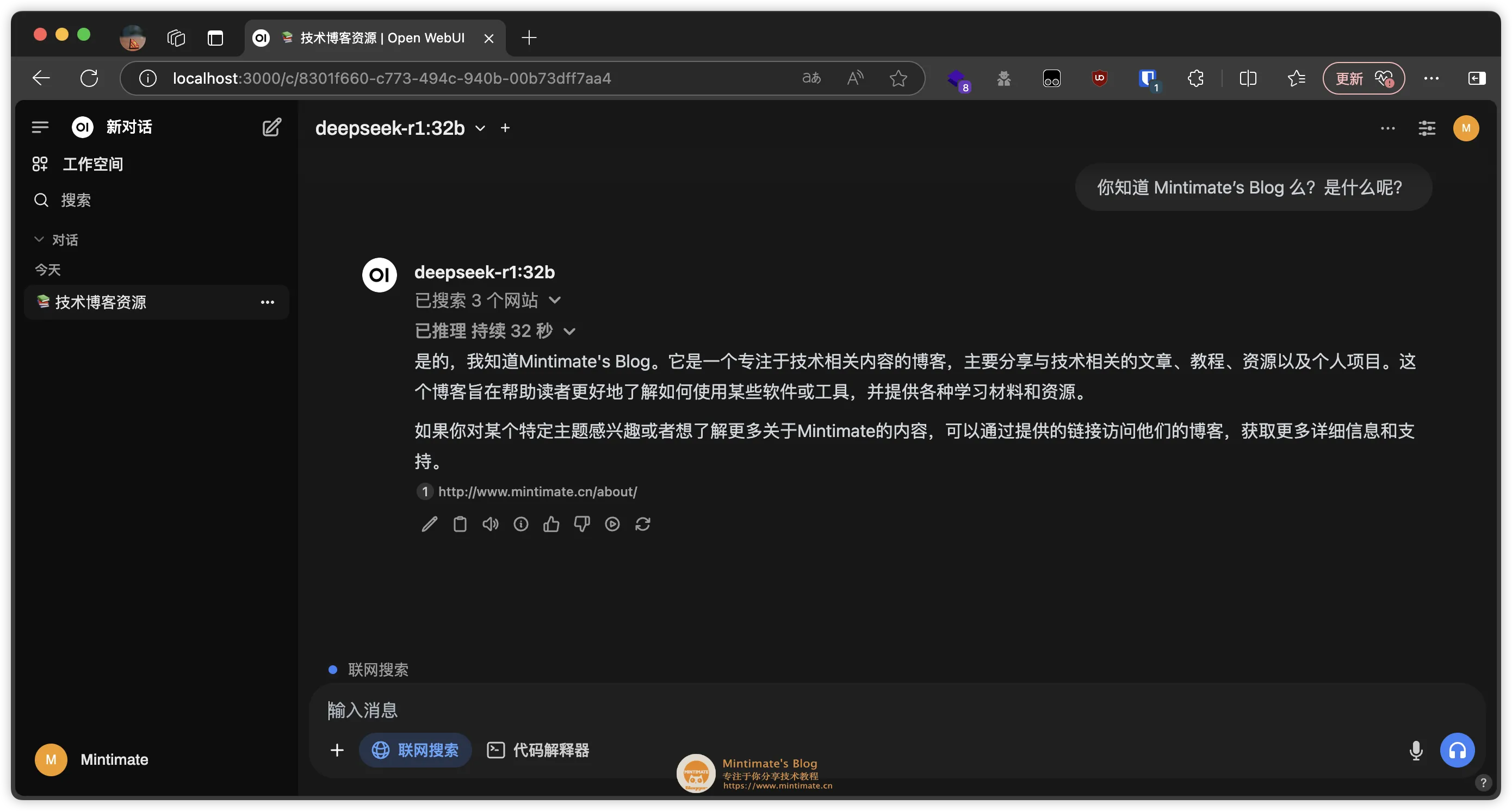The width and height of the screenshot is (1512, 811).
Task: Regenerate the response with the refresh icon
Action: pos(643,523)
